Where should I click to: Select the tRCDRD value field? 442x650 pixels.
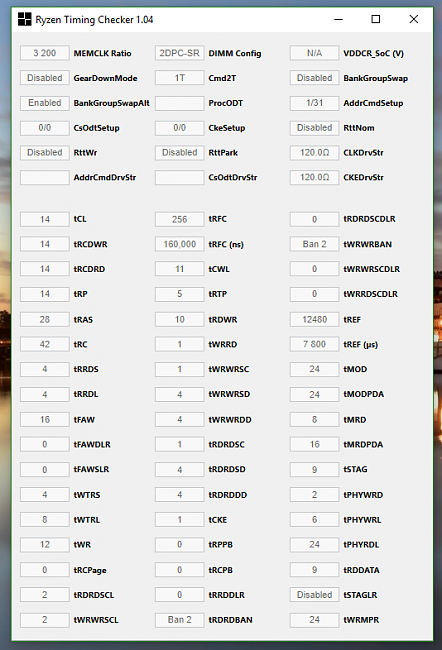coord(45,269)
